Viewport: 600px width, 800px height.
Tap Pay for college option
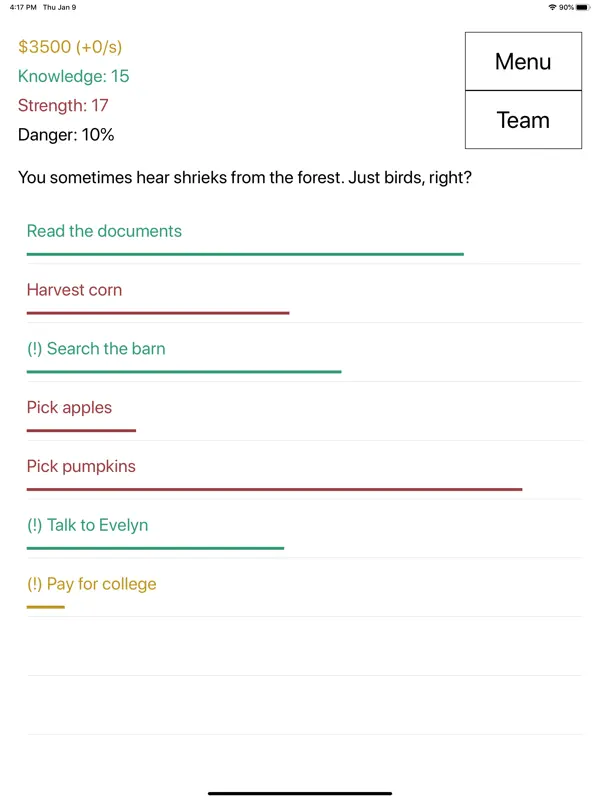(91, 584)
